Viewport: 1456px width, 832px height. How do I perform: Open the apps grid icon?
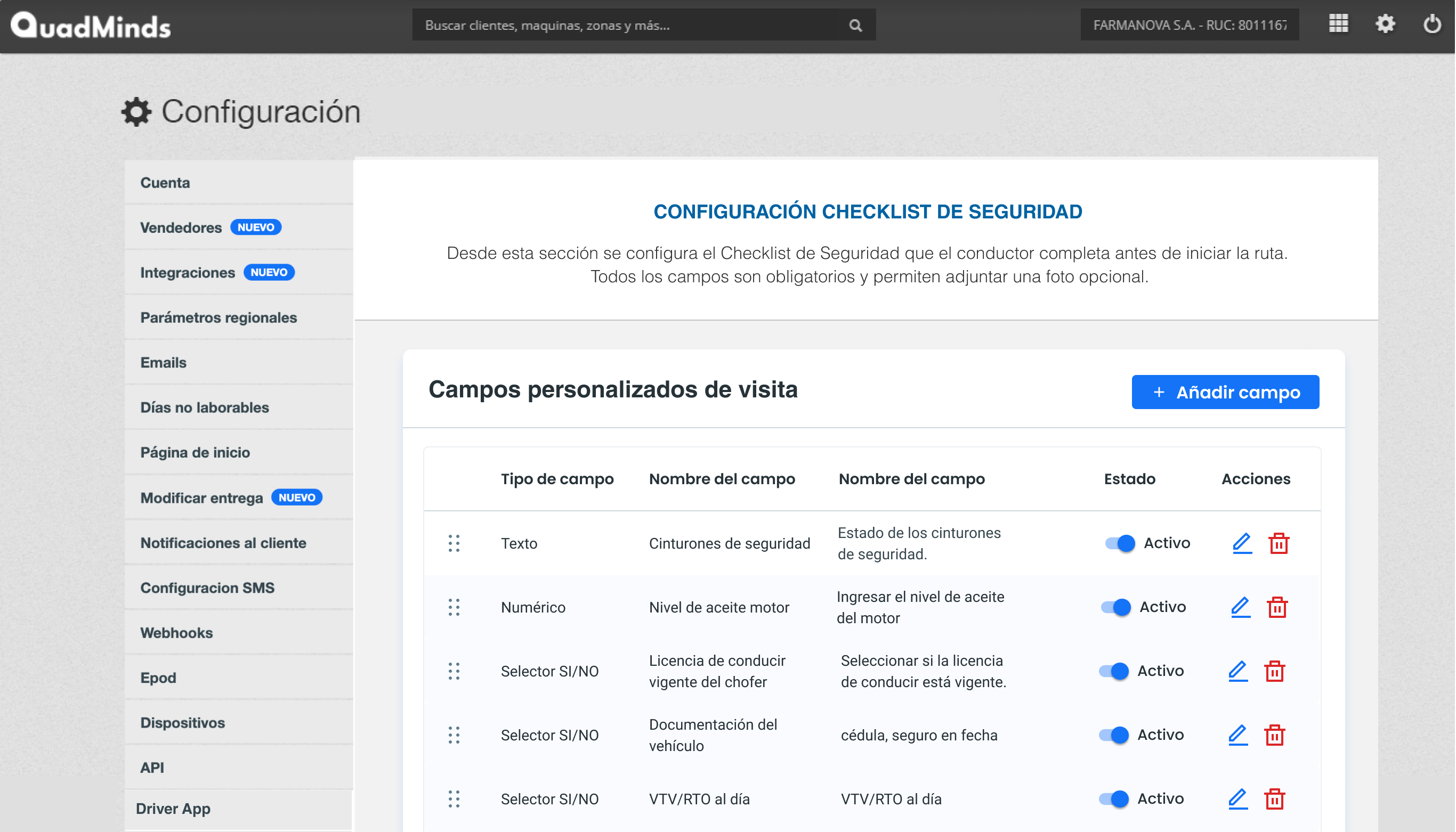[x=1338, y=24]
